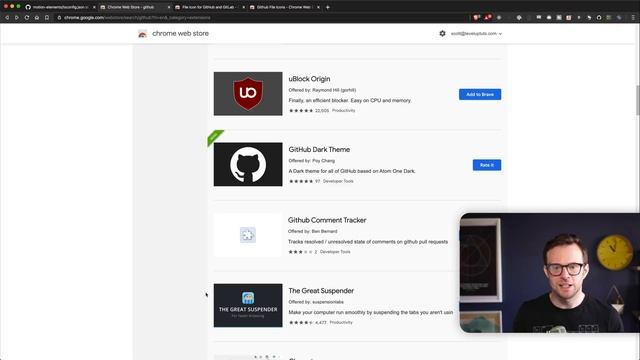The height and width of the screenshot is (360, 640).
Task: Click the Github Comment Tracker star rating
Action: [300, 252]
